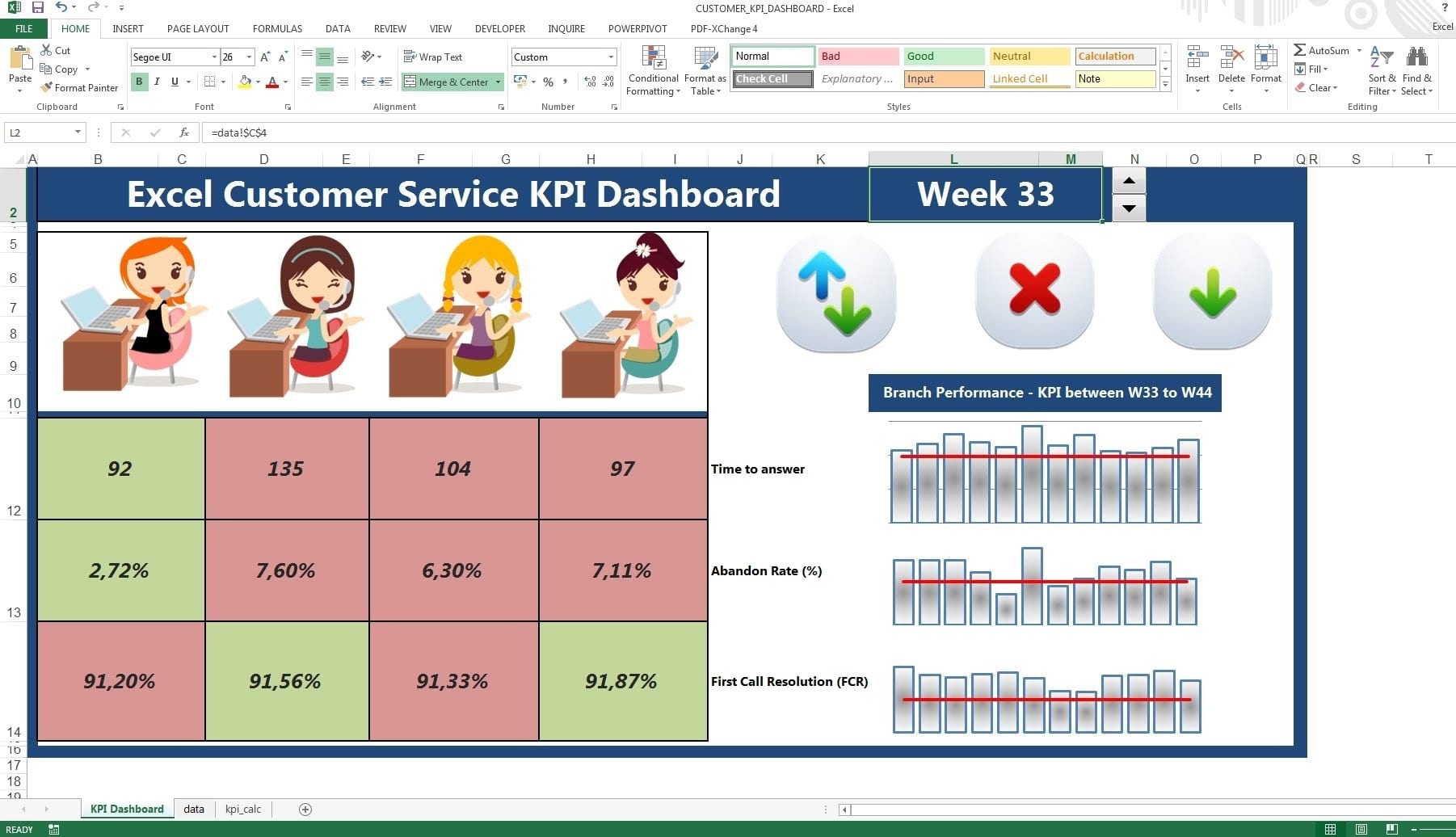Apply Percent number style
1456x837 pixels.
(x=548, y=82)
